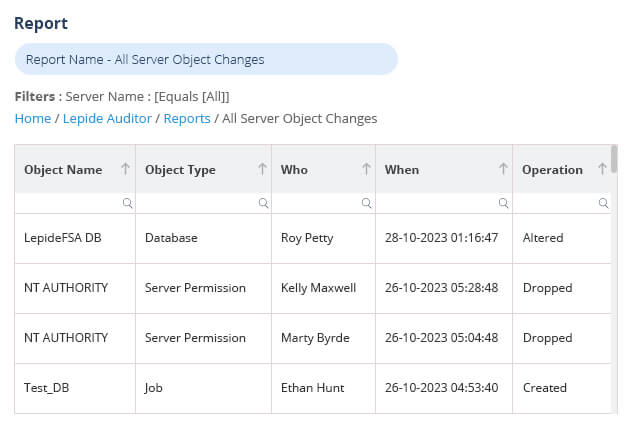
Task: Click timestamp 28-10-2023 01:16:47
Action: click(441, 238)
